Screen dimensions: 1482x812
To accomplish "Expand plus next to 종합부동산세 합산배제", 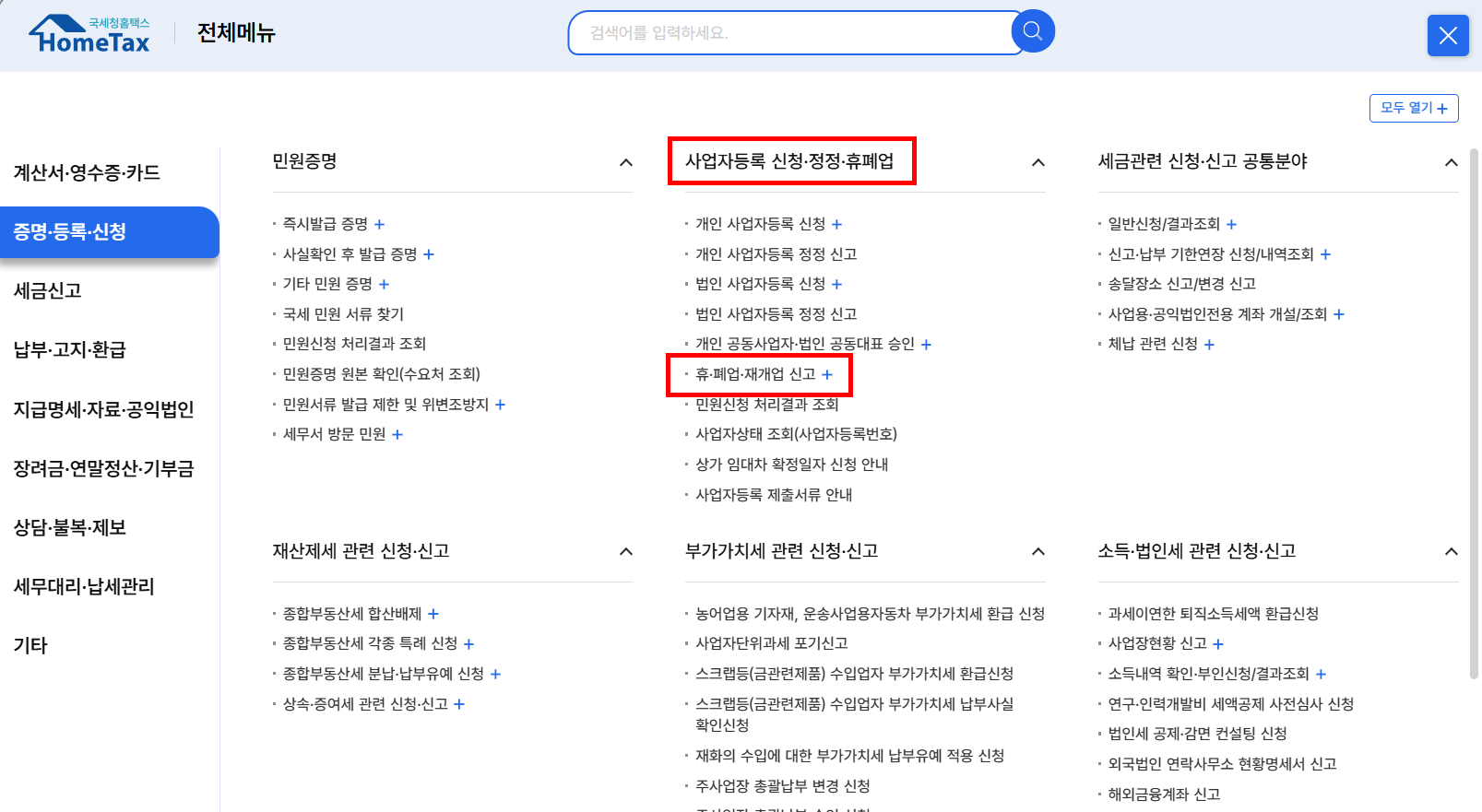I will (433, 614).
